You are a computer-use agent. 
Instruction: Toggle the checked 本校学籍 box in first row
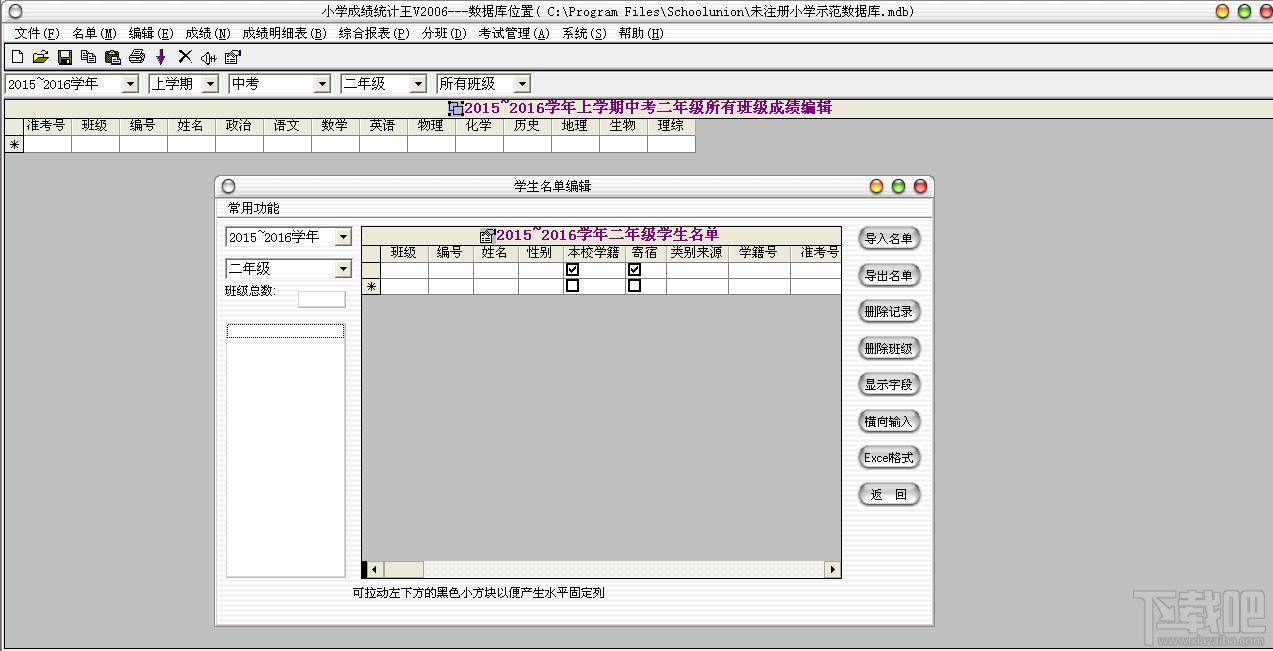(x=572, y=269)
